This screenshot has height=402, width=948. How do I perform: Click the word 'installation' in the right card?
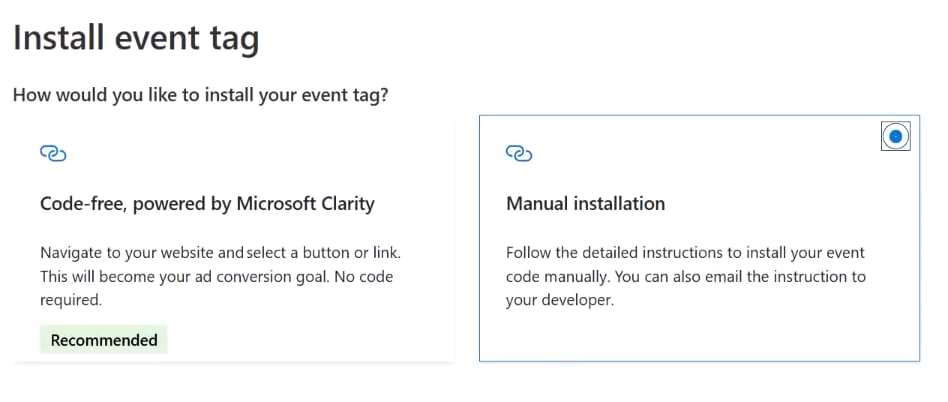point(618,204)
